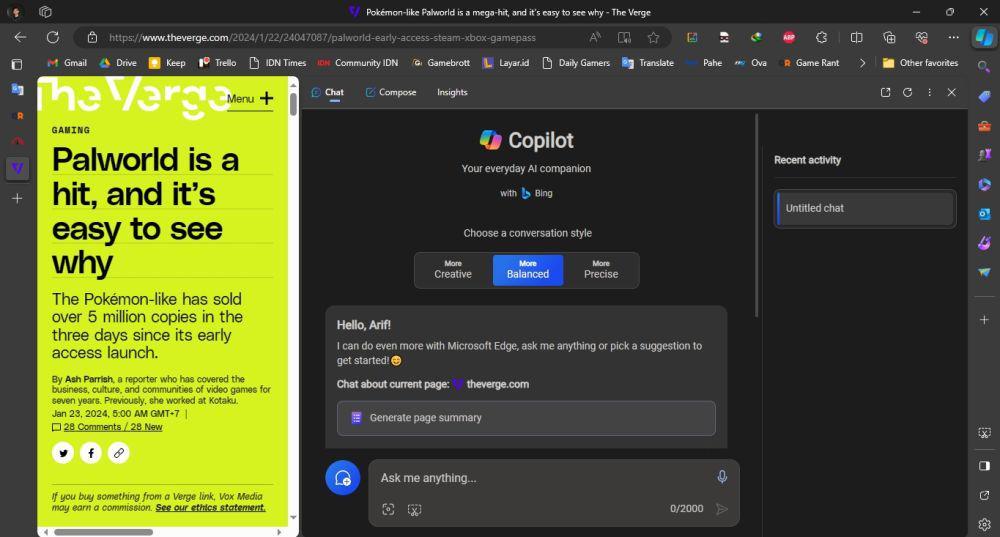This screenshot has height=537, width=1000.
Task: Toggle the Copilot sidebar icon
Action: point(984,38)
